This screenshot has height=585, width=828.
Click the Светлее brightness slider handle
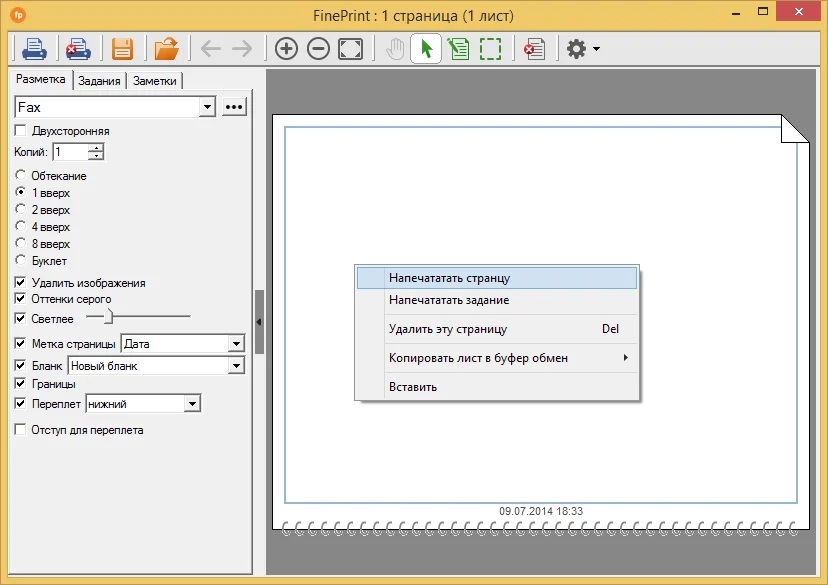coord(108,317)
